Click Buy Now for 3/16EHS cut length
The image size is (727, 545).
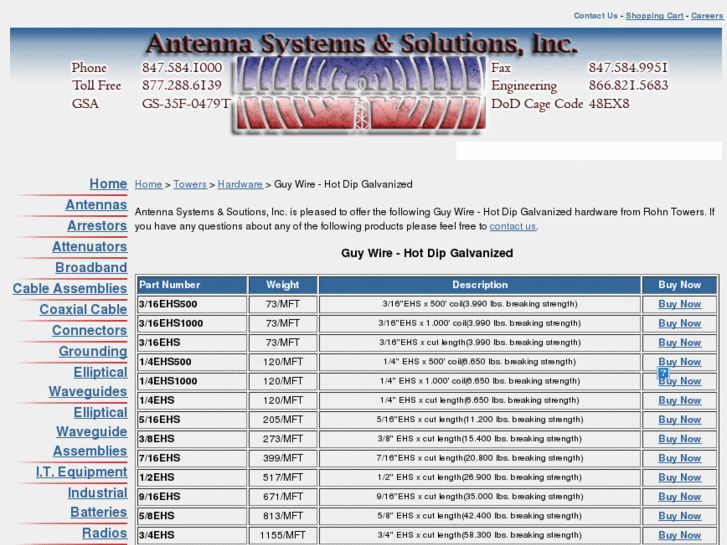click(679, 343)
